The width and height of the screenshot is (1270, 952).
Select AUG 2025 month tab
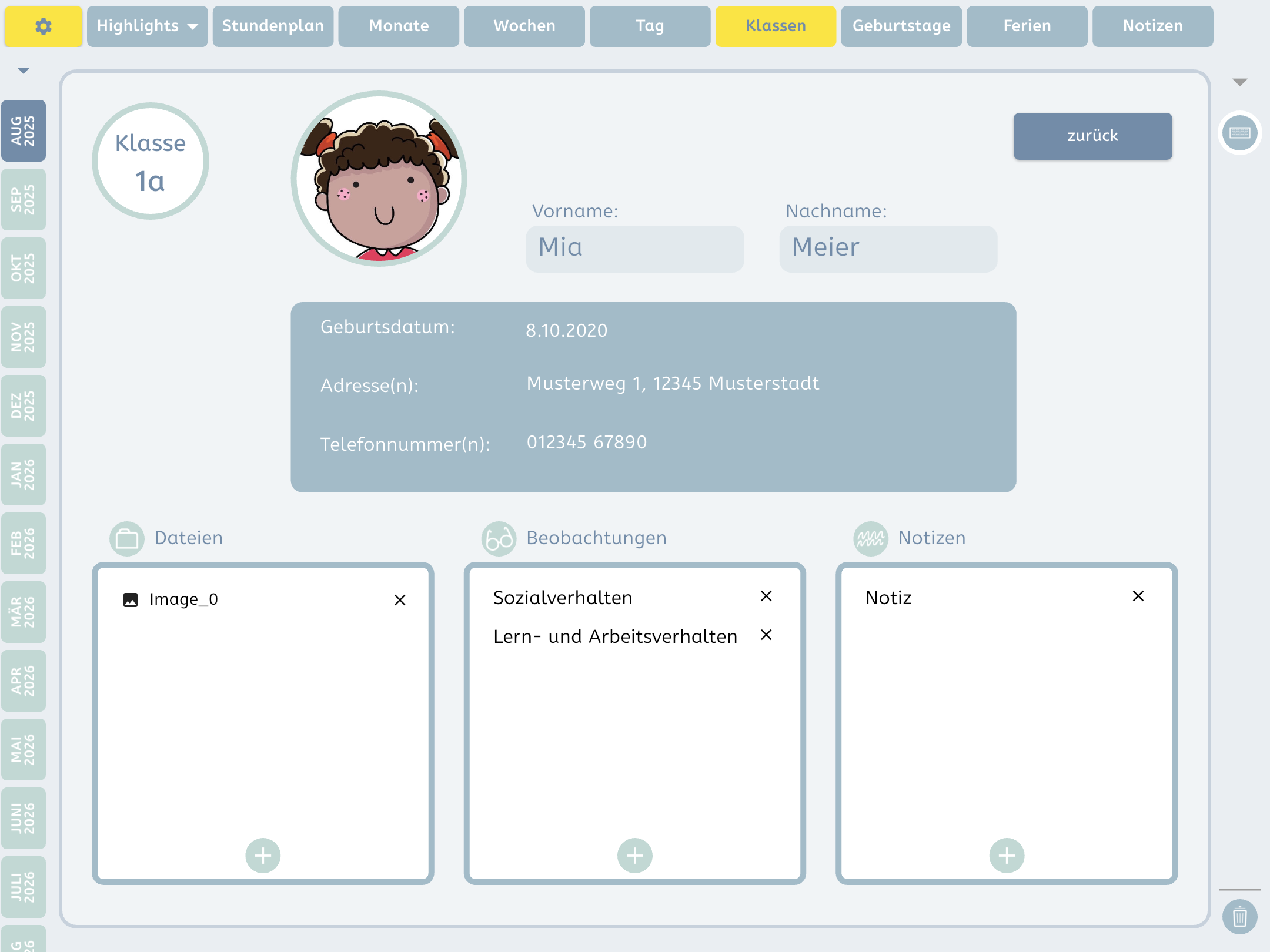[24, 130]
